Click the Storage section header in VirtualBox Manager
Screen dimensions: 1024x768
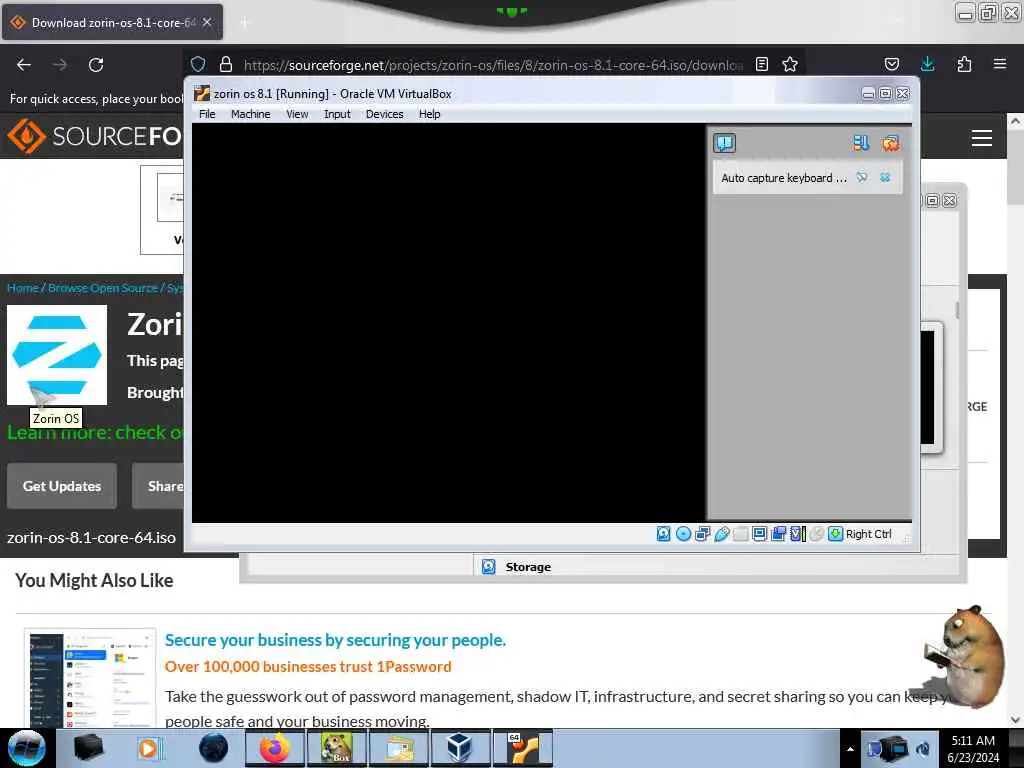point(528,567)
